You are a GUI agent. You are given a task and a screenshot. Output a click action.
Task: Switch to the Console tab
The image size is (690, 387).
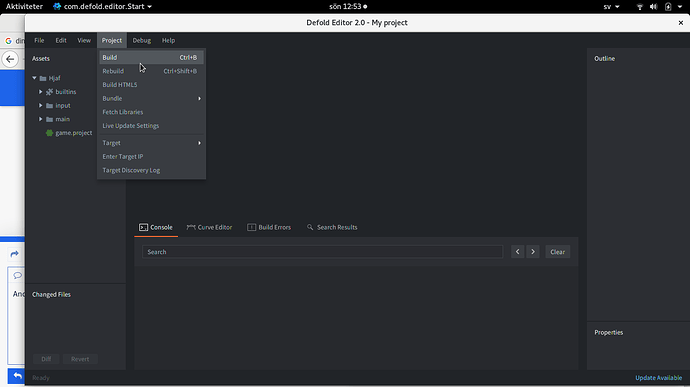pyautogui.click(x=156, y=227)
